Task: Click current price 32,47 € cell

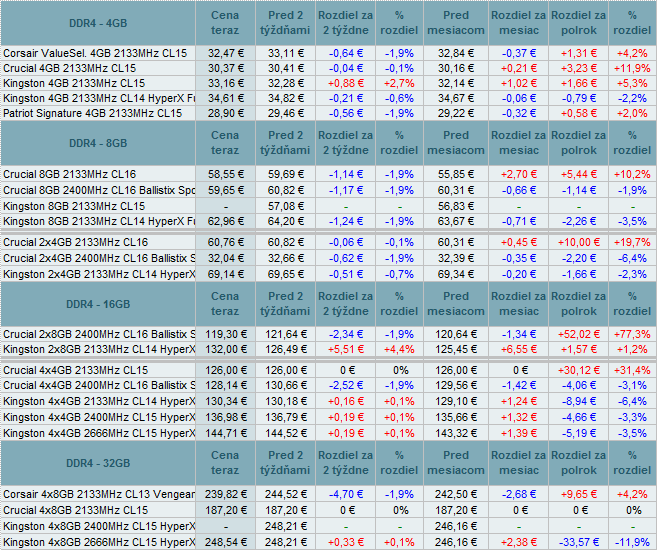Action: 225,53
